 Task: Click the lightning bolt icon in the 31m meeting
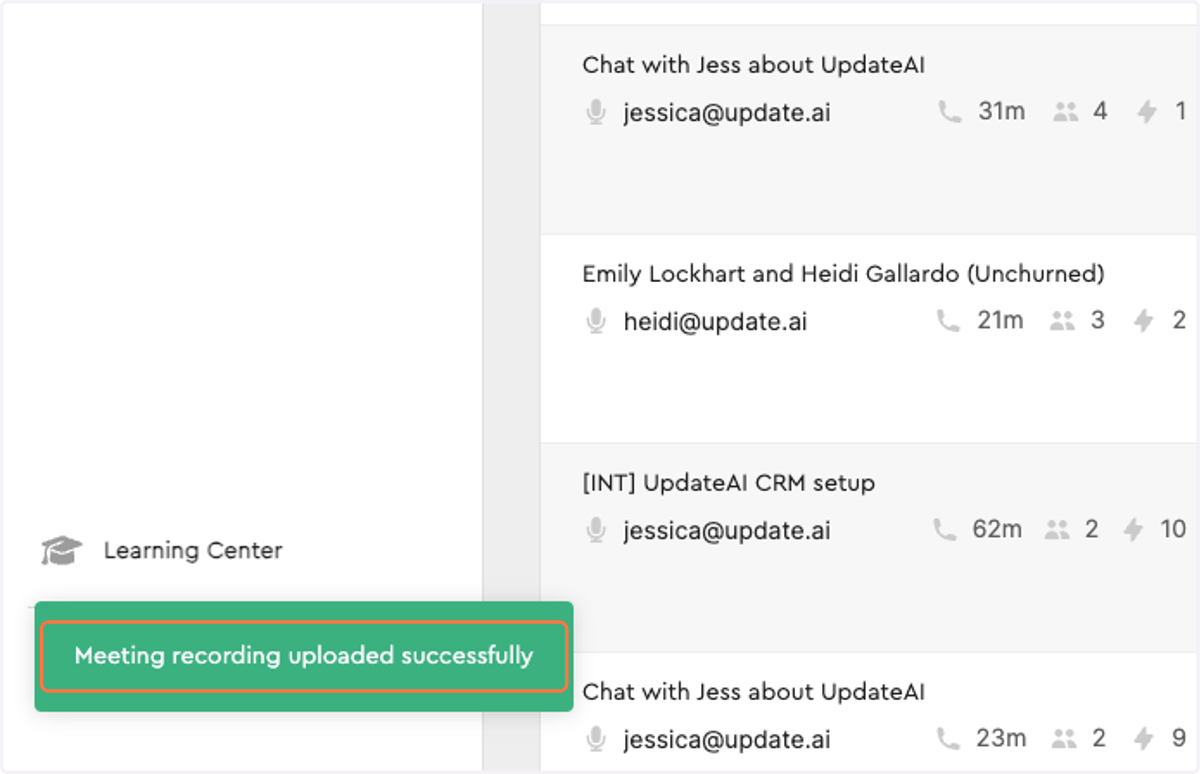(x=1147, y=112)
